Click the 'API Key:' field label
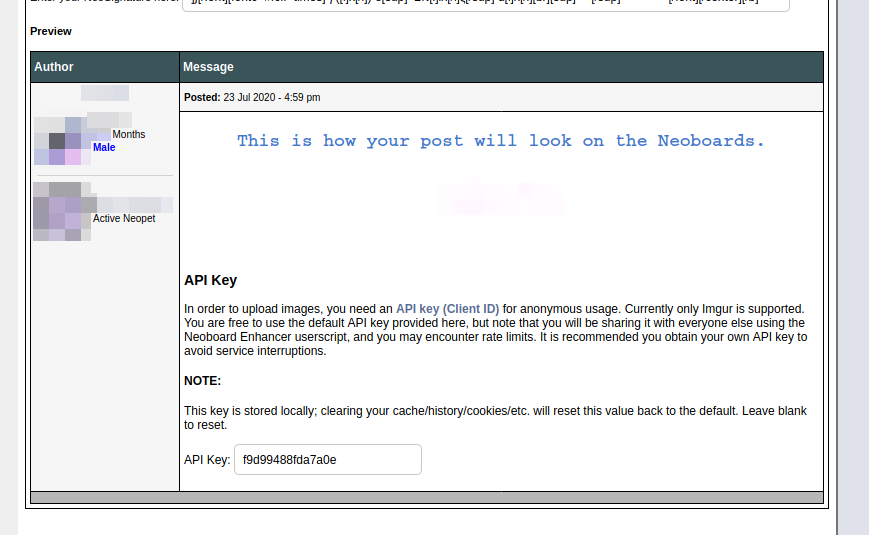869x535 pixels. pos(207,460)
